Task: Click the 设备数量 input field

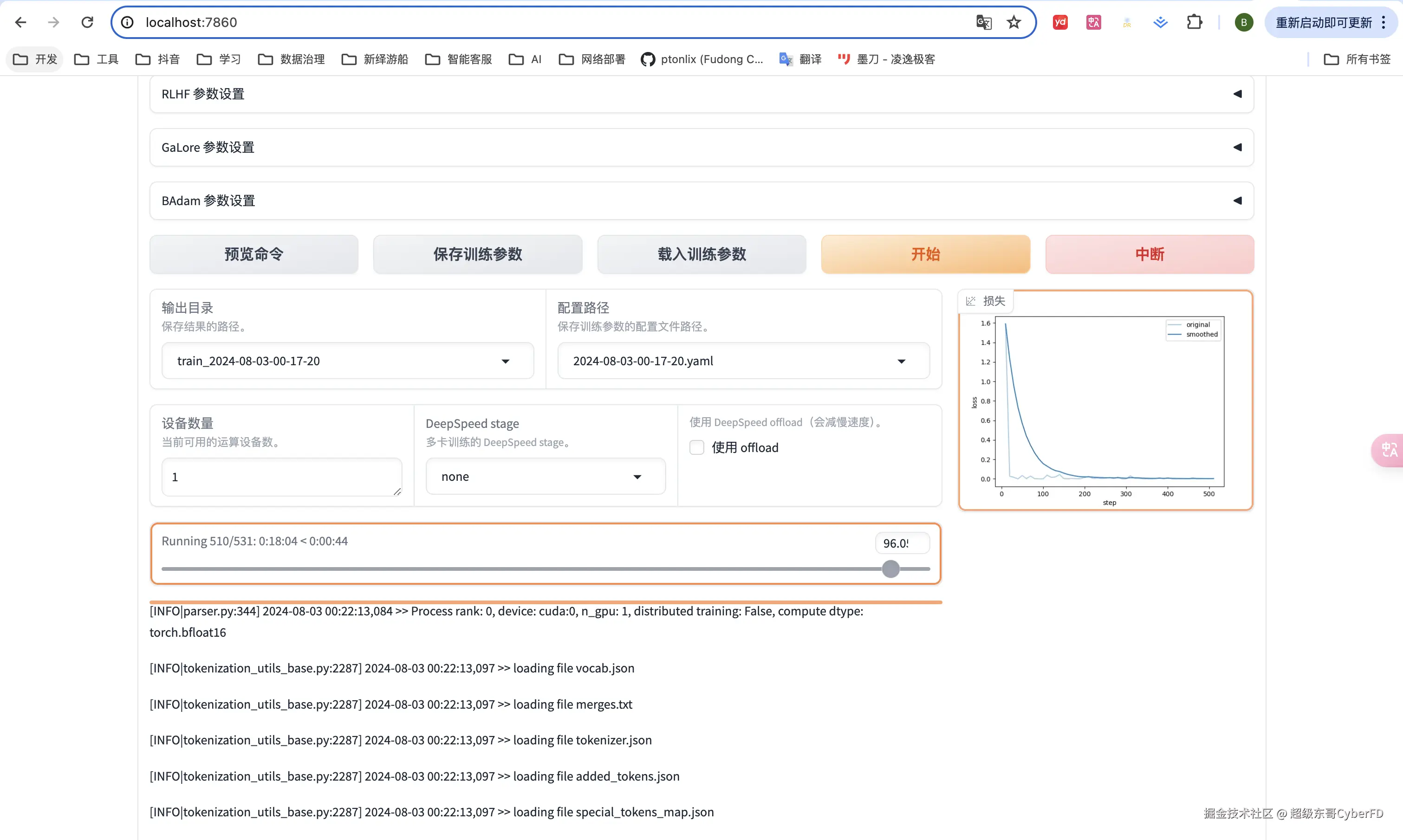Action: tap(281, 477)
